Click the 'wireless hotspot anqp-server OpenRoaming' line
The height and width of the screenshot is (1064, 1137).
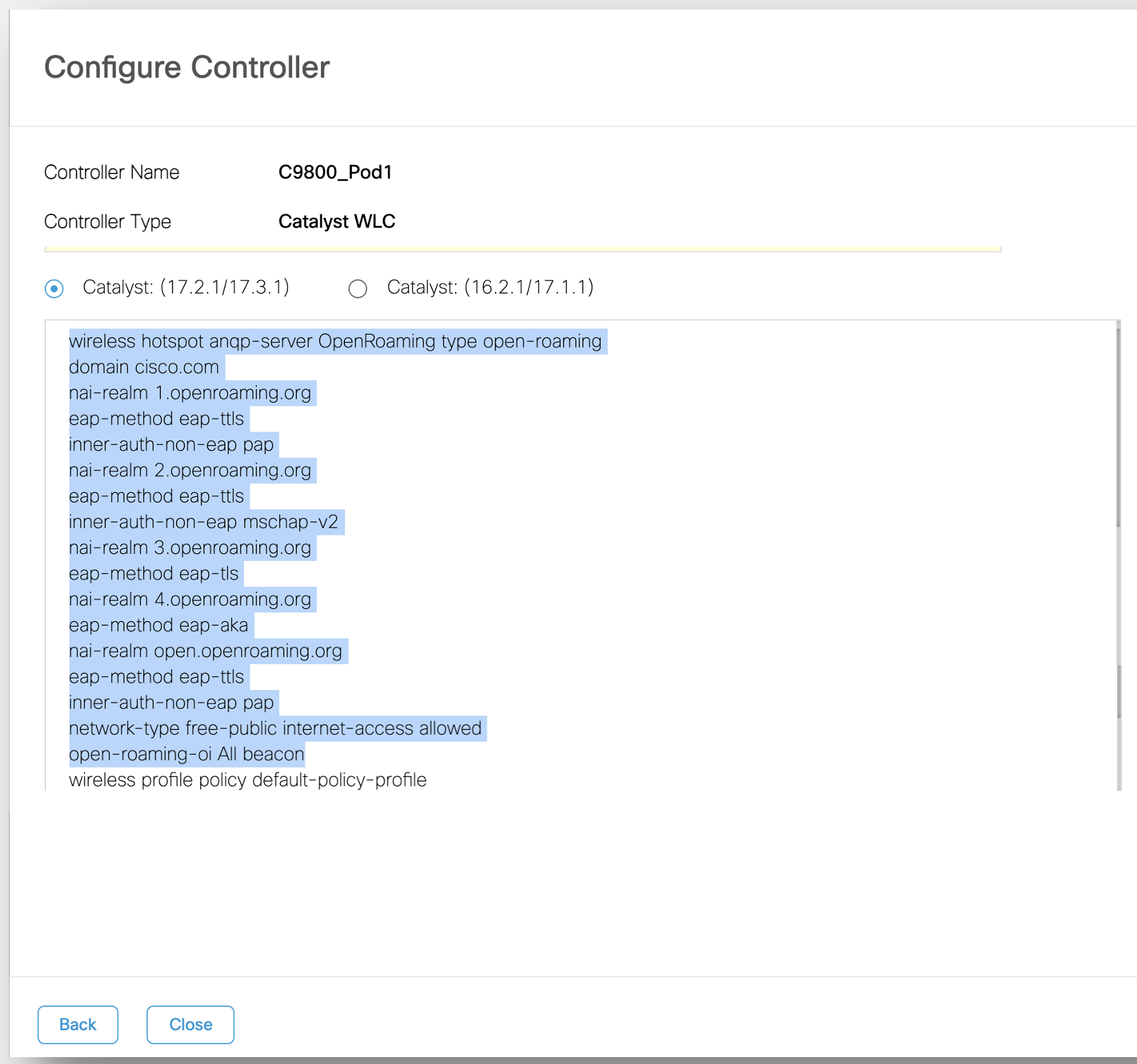[x=335, y=342]
